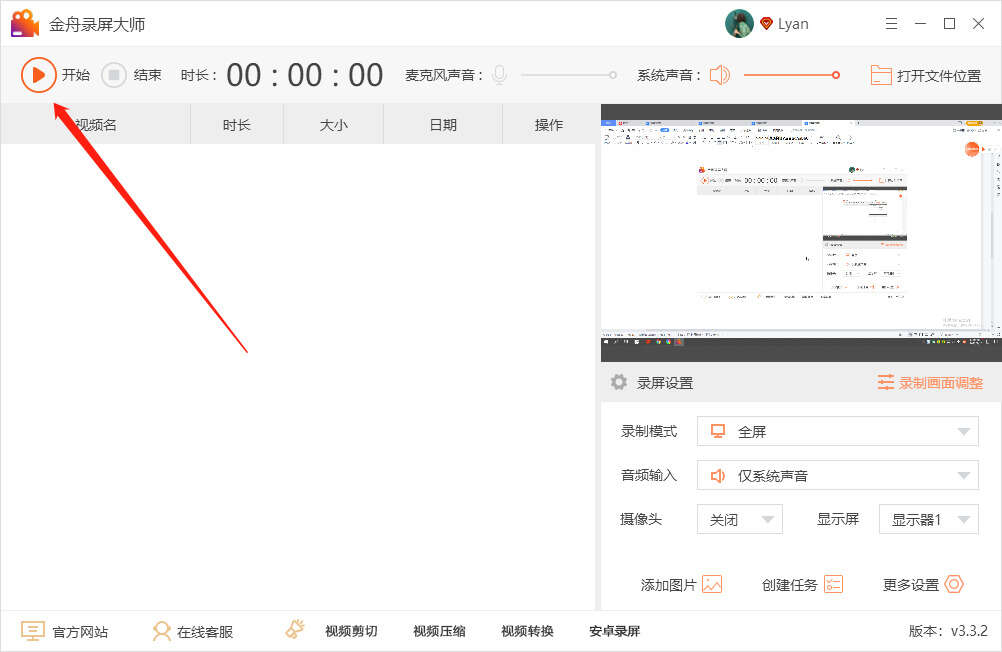Start recording with the orange play button

coord(38,75)
